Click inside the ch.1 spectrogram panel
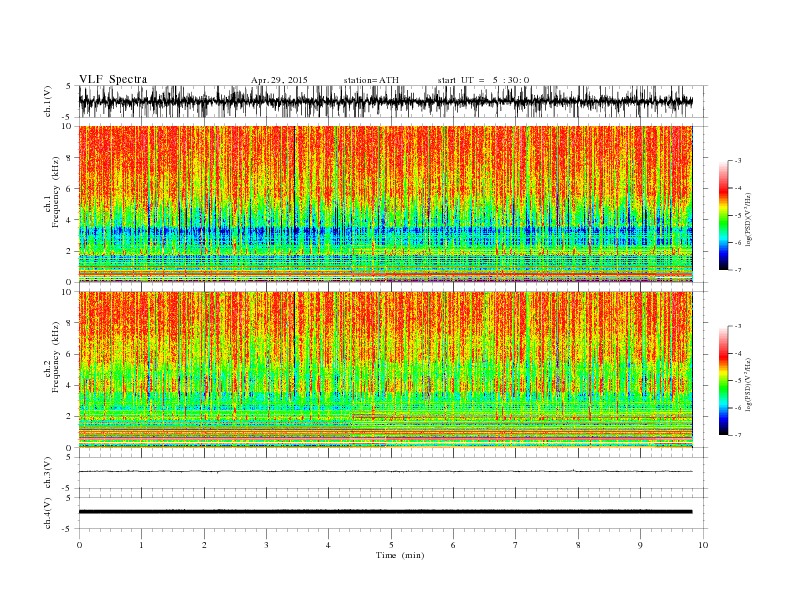Viewport: 792px width, 612px height. tap(385, 204)
